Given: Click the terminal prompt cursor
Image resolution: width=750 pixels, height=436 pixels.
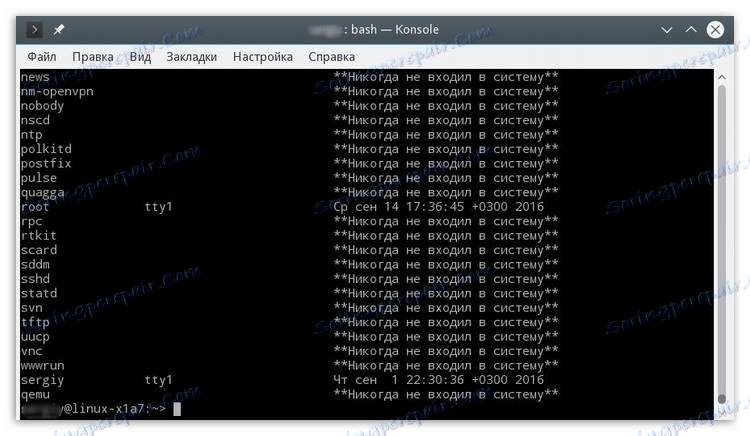Looking at the screenshot, I should [177, 409].
